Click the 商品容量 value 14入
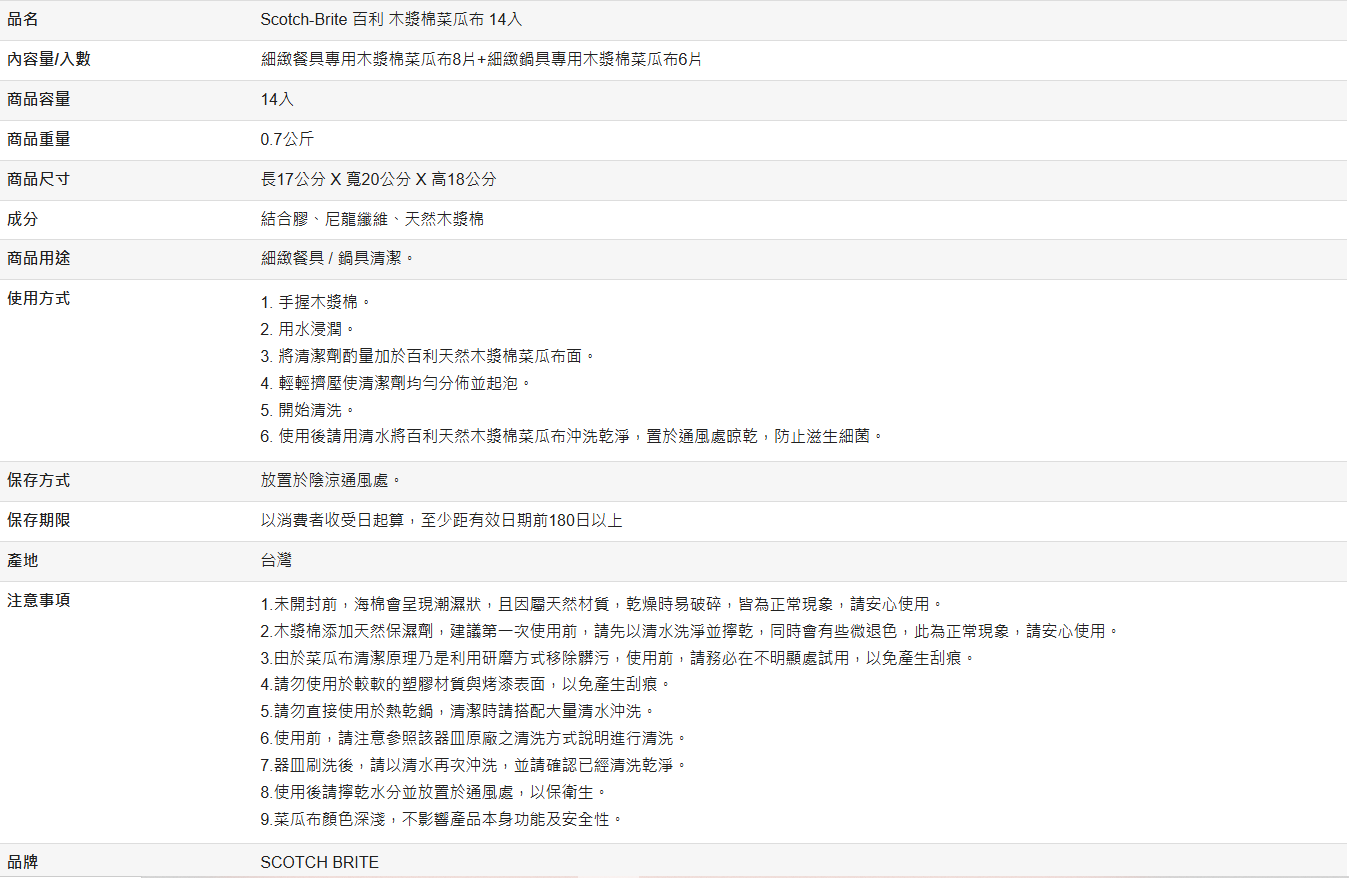This screenshot has width=1349, height=878. click(x=277, y=99)
